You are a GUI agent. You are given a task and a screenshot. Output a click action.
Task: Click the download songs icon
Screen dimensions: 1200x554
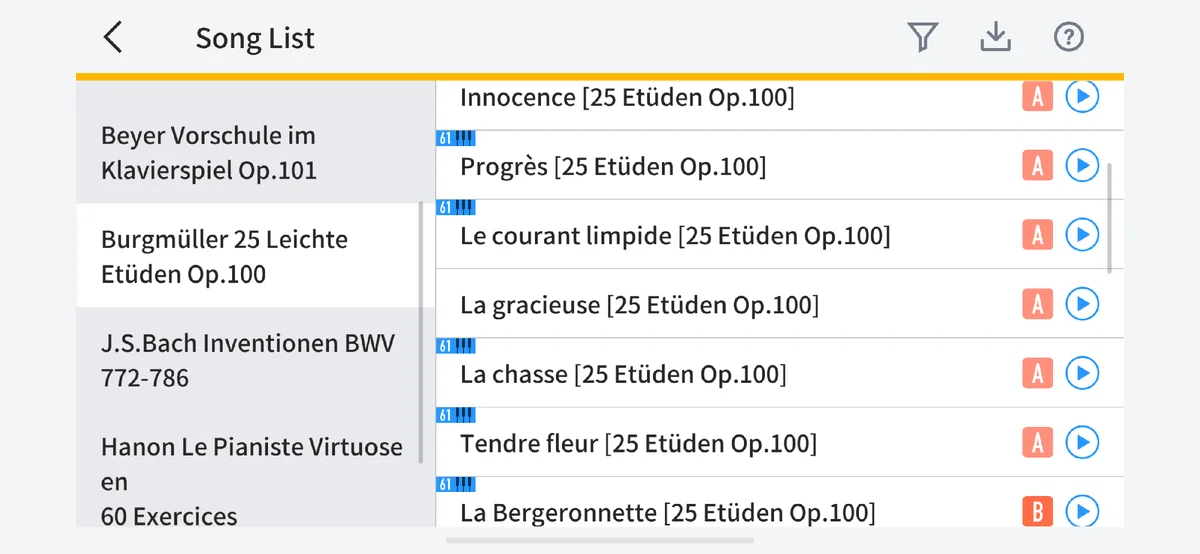[995, 38]
